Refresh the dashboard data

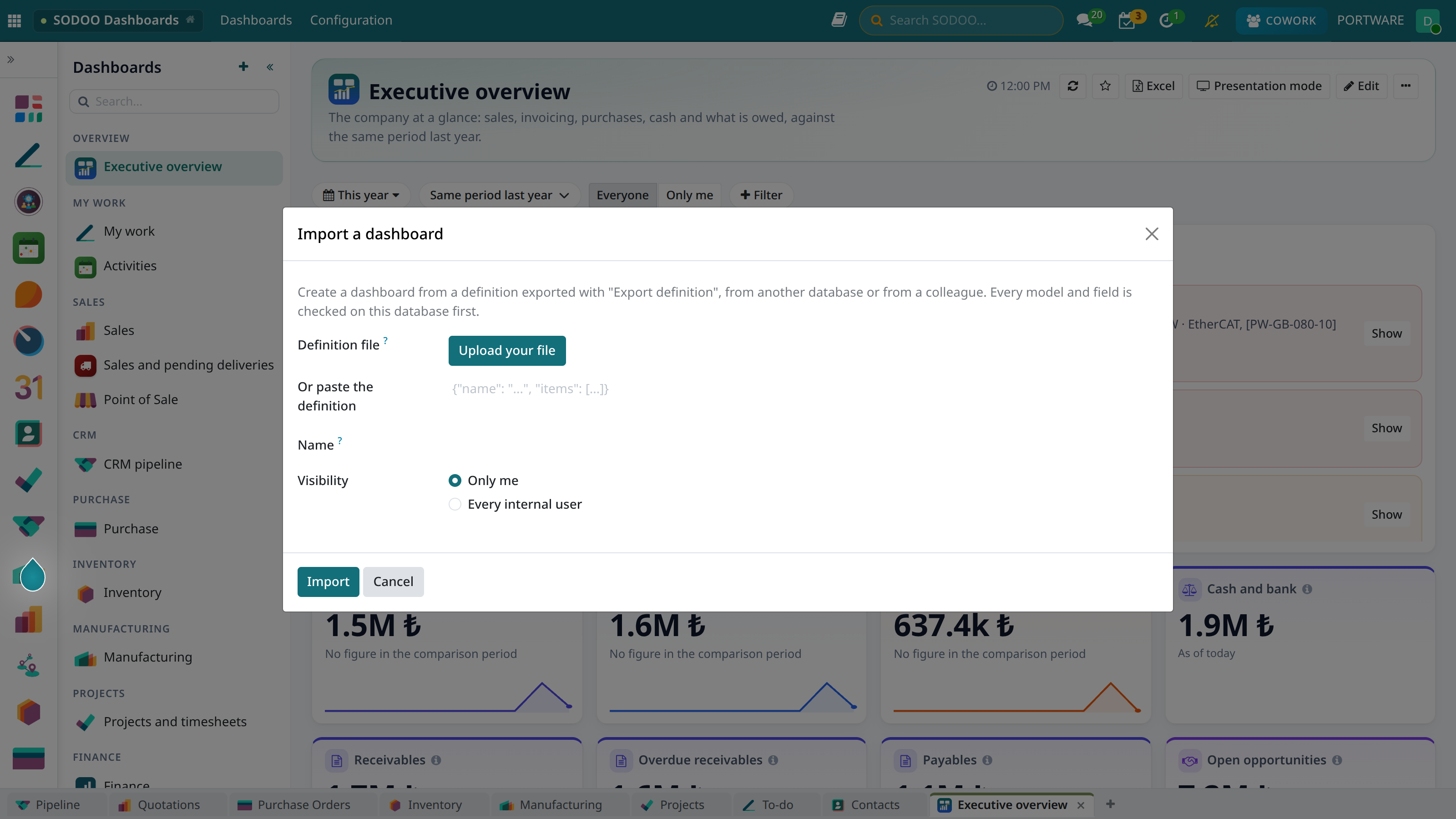point(1073,86)
